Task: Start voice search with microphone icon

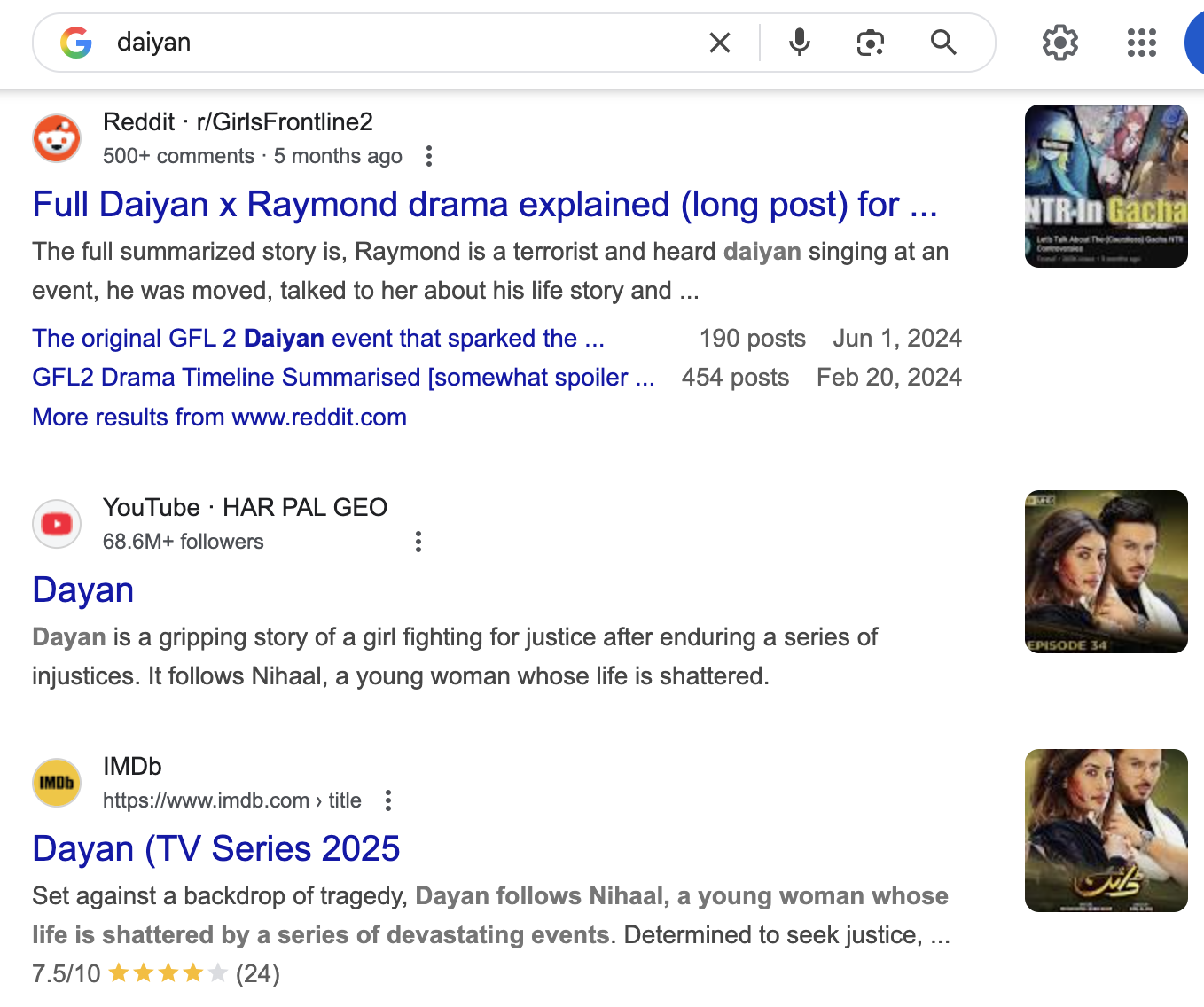Action: [x=800, y=43]
